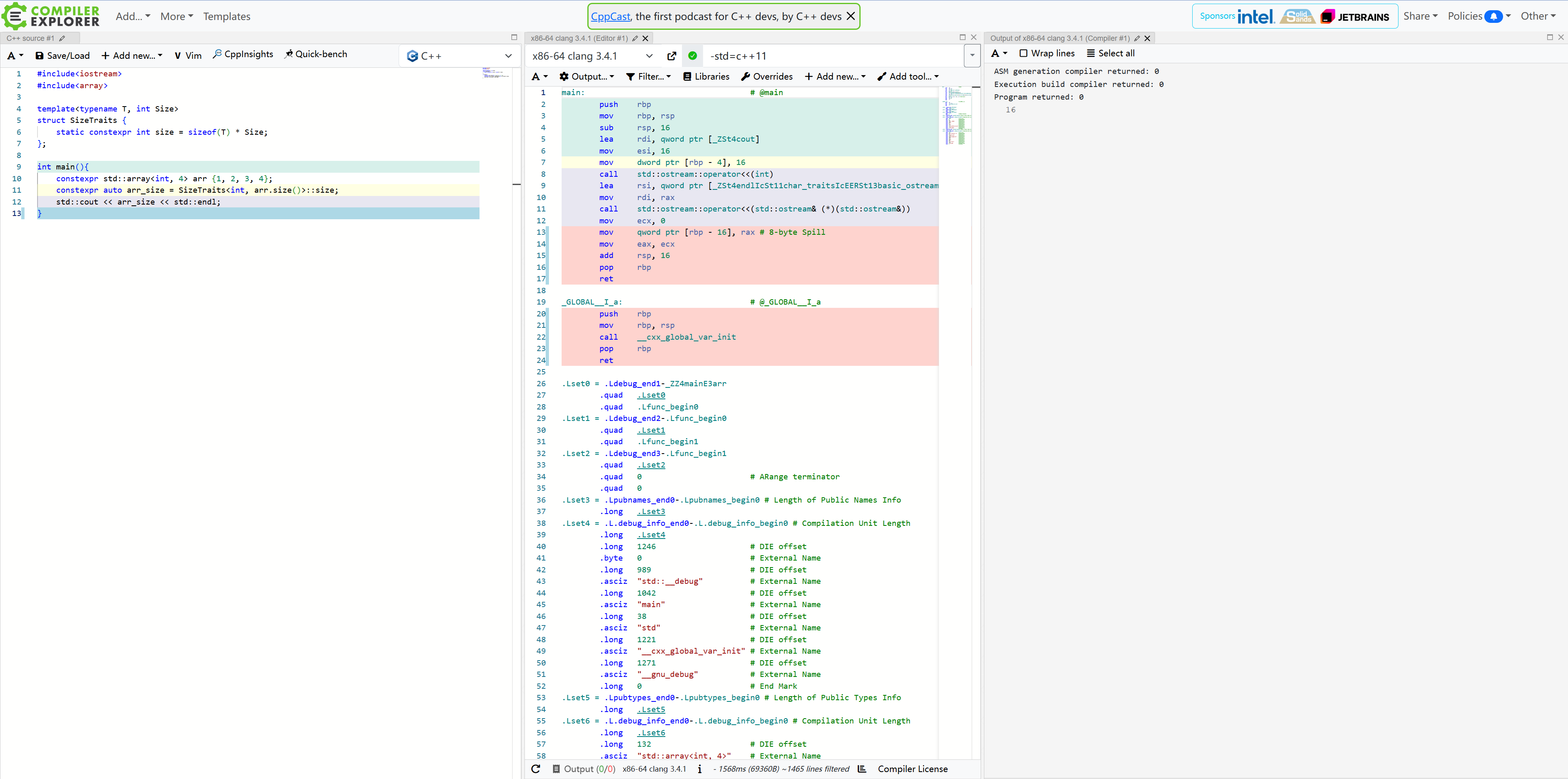Open the Filter... menu
The height and width of the screenshot is (779, 1568).
point(649,77)
